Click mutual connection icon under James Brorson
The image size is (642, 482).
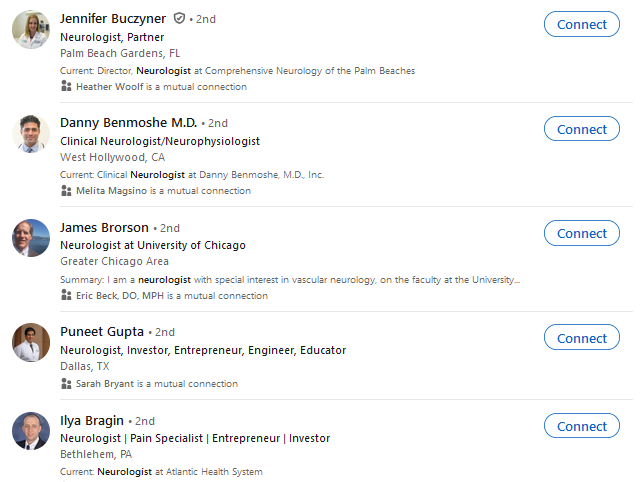(x=67, y=296)
